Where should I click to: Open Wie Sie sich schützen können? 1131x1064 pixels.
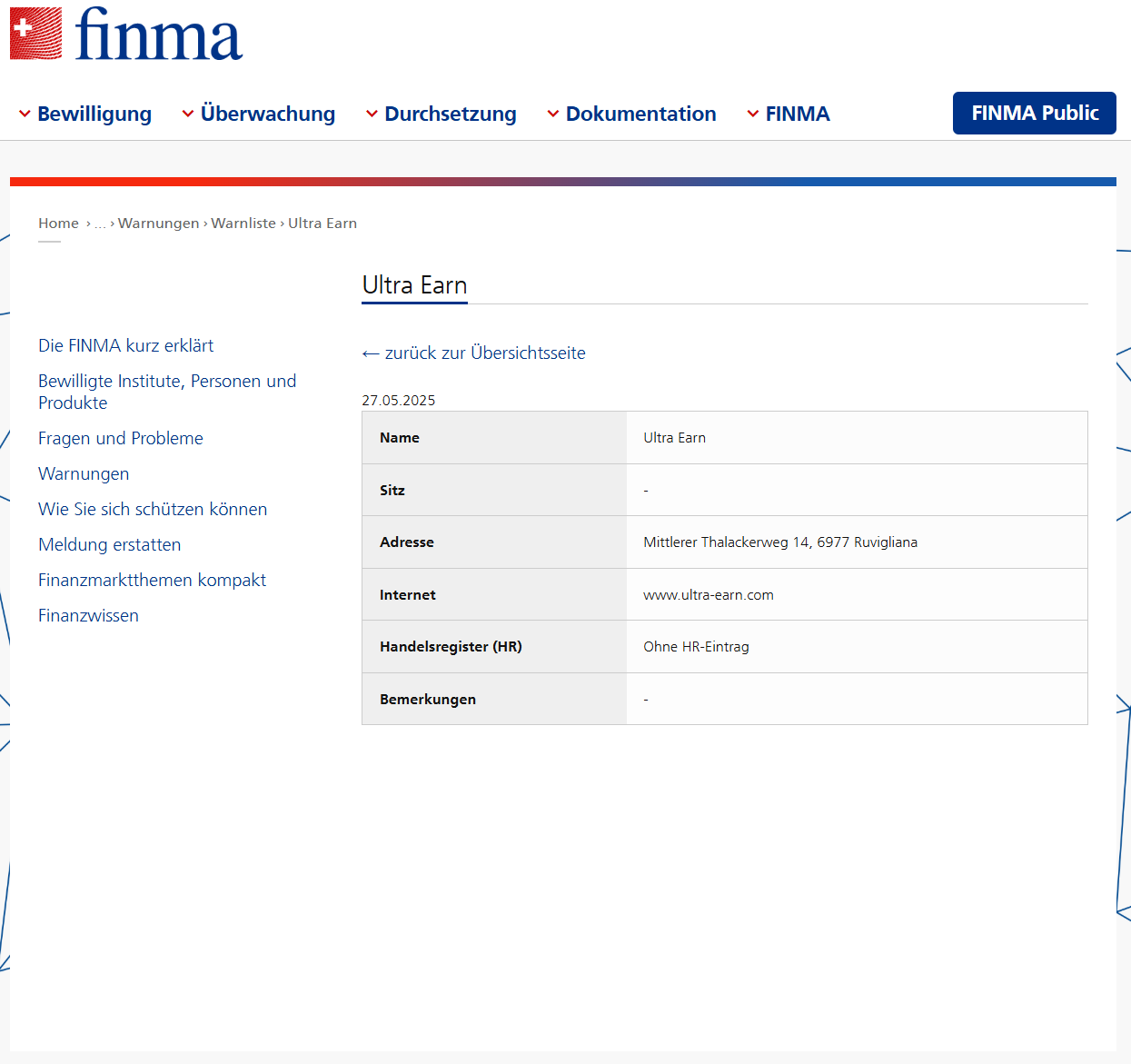[x=153, y=509]
